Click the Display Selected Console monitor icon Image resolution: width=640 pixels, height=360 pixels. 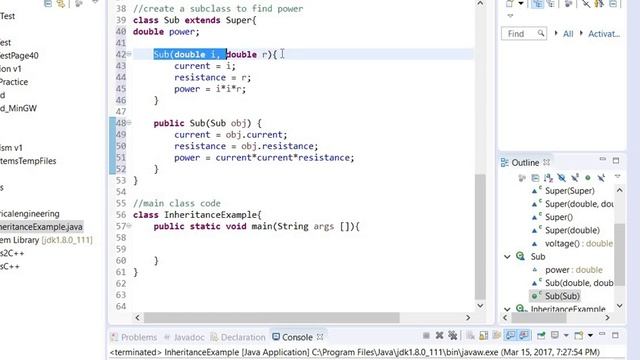555,336
